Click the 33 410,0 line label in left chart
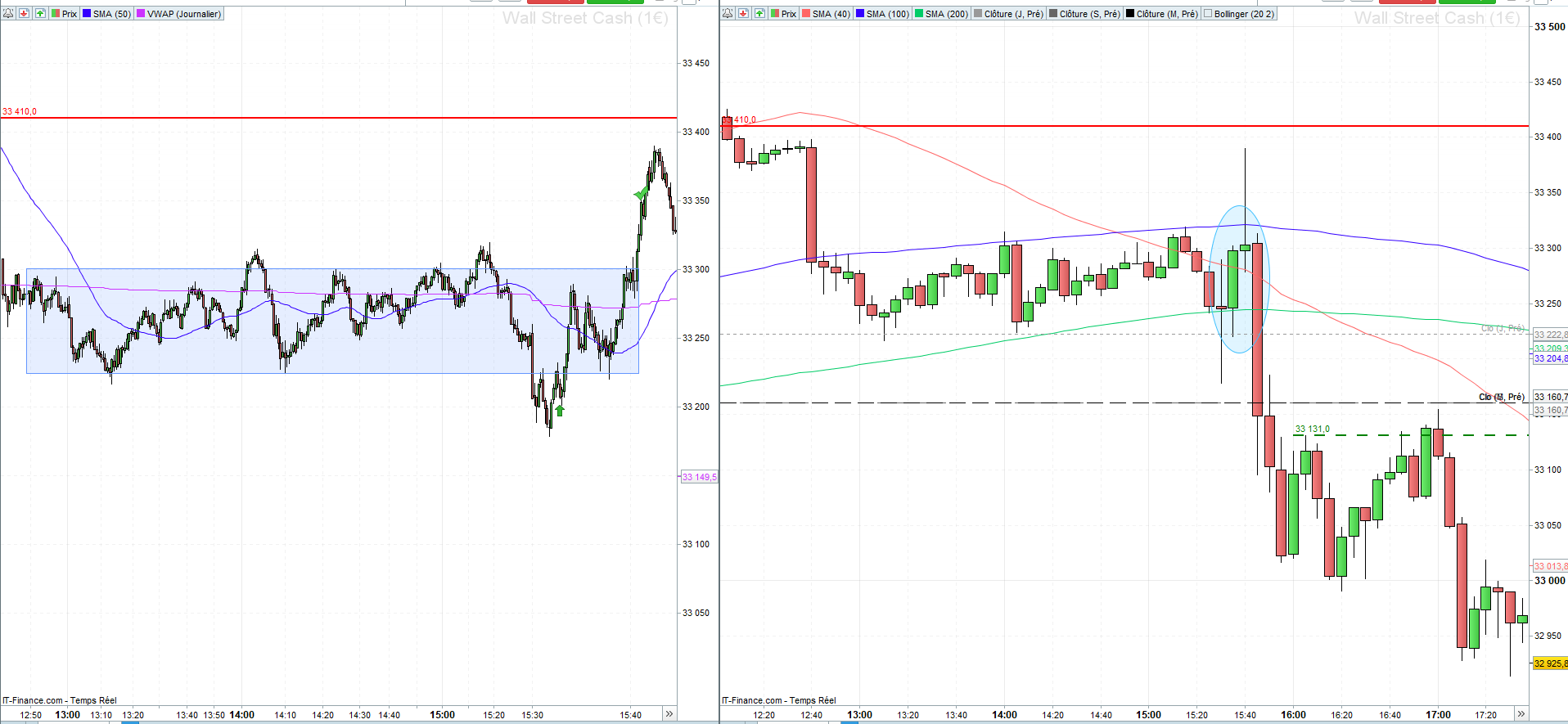Screen dimensions: 1568x724 click(20, 111)
